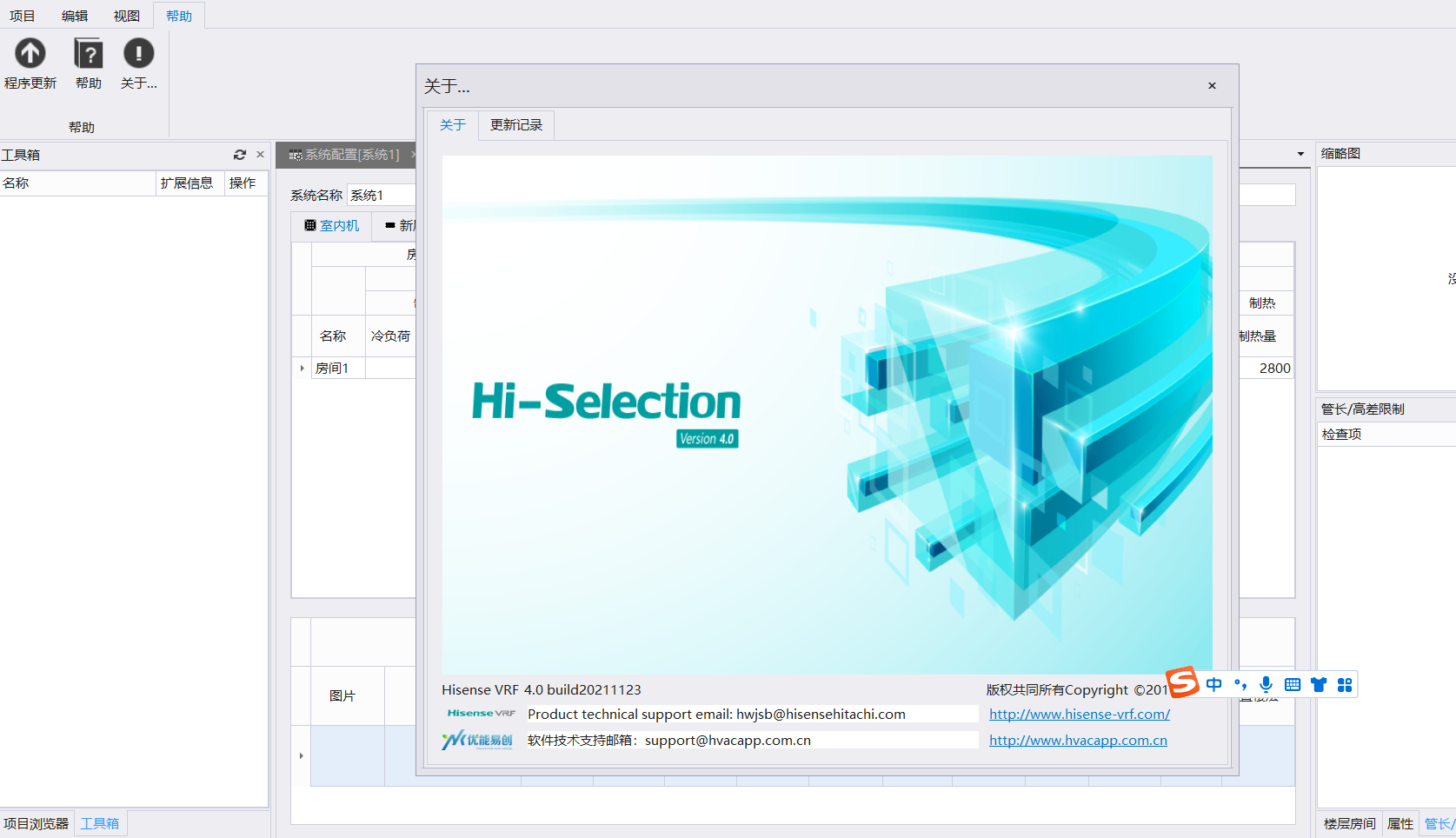Click the 操作 column header

[246, 183]
